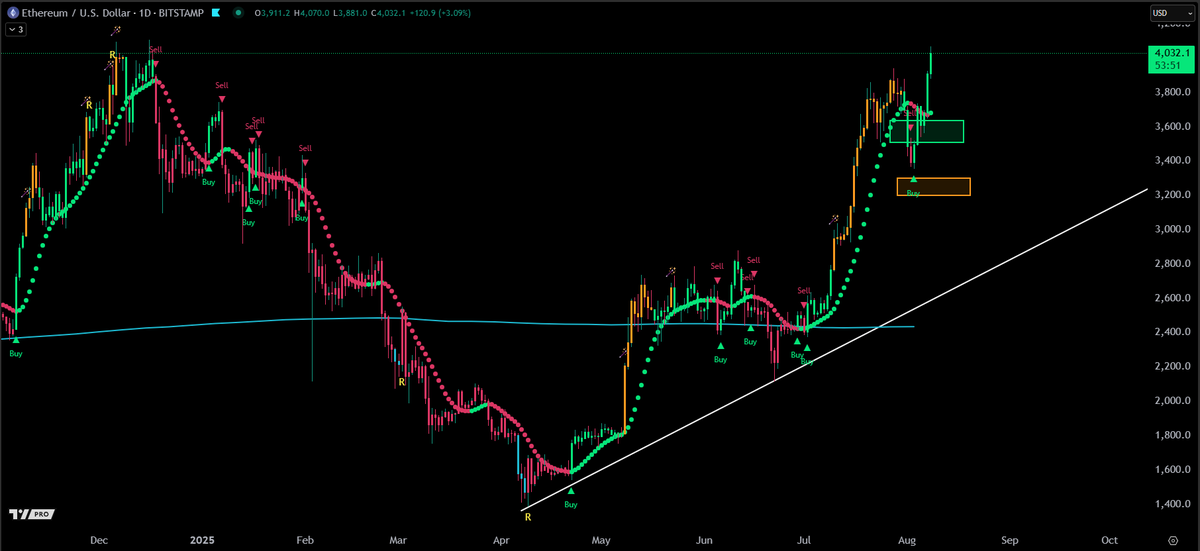
Task: Click the open value O3,911.2
Action: (x=274, y=13)
